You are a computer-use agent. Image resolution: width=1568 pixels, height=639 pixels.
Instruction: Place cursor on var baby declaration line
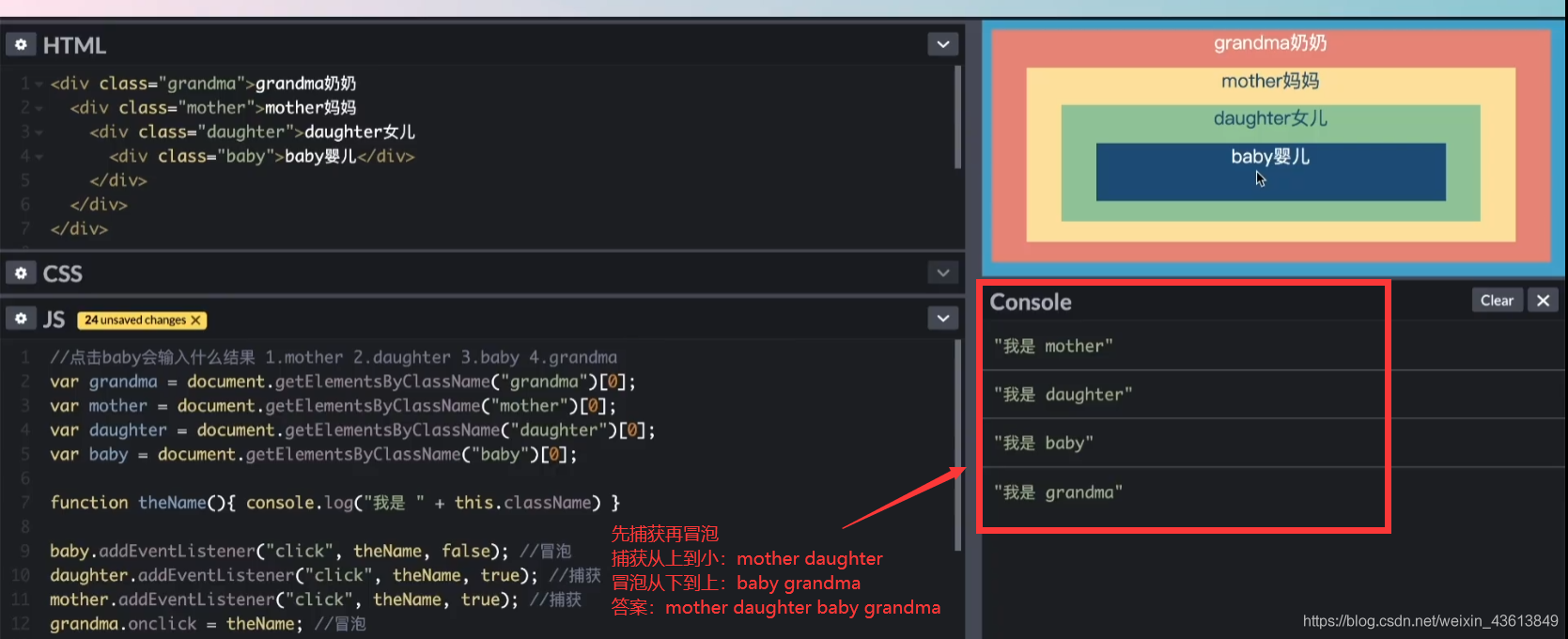[x=314, y=455]
